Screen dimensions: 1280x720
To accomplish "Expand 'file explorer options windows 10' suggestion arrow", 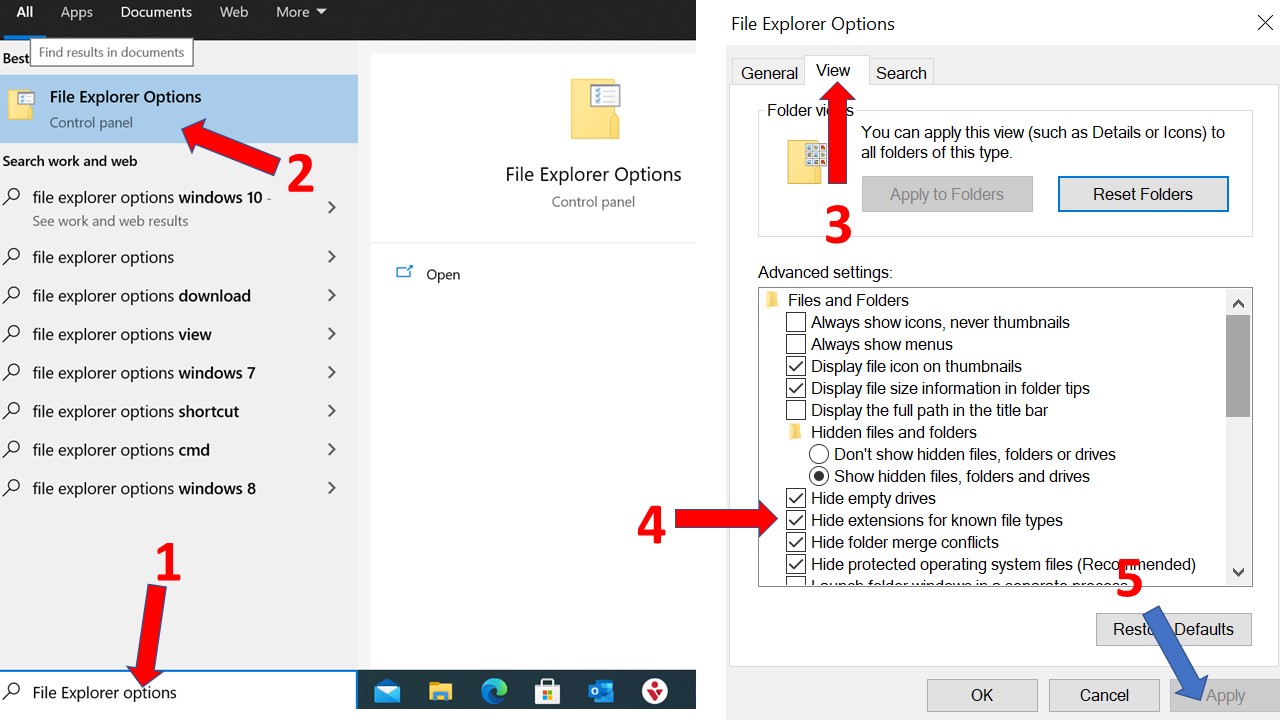I will (332, 207).
